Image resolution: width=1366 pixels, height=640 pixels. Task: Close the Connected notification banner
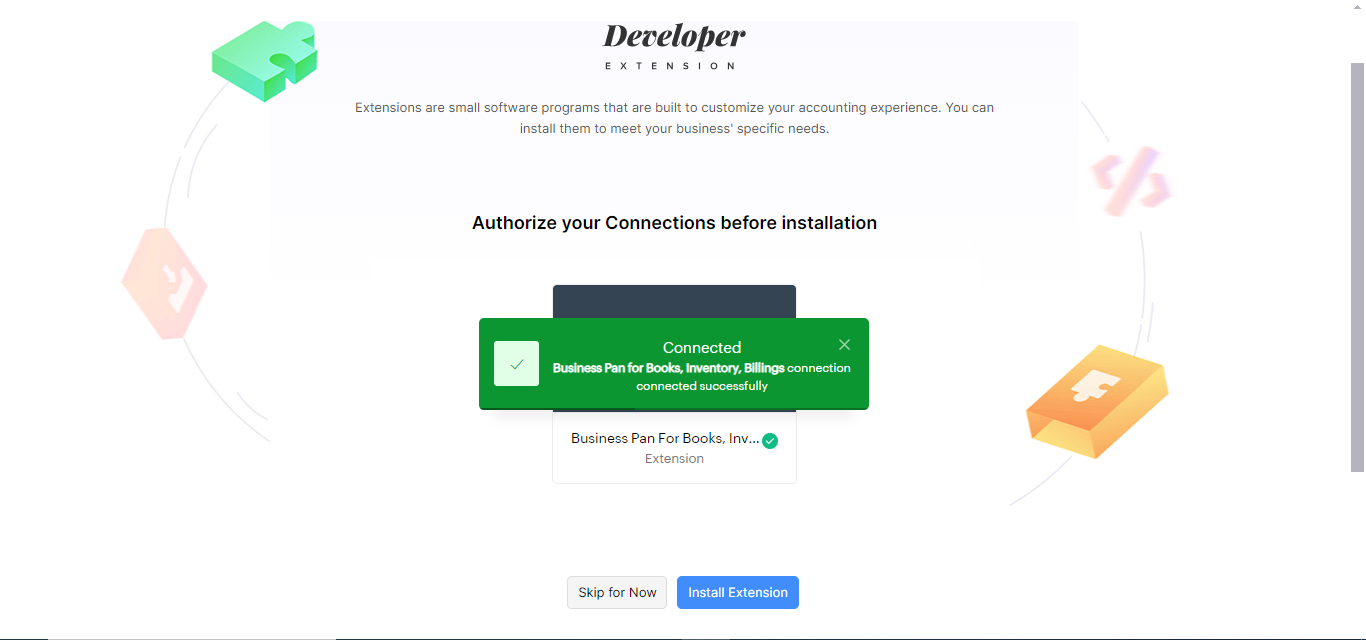844,345
